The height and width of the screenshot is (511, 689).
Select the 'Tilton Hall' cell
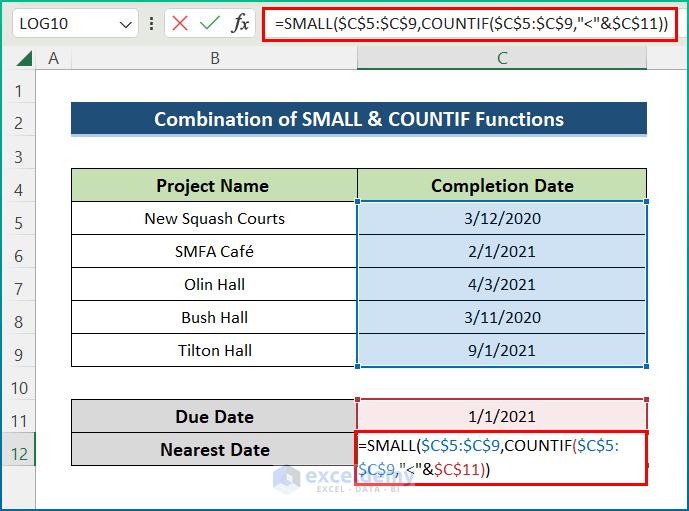pos(214,350)
